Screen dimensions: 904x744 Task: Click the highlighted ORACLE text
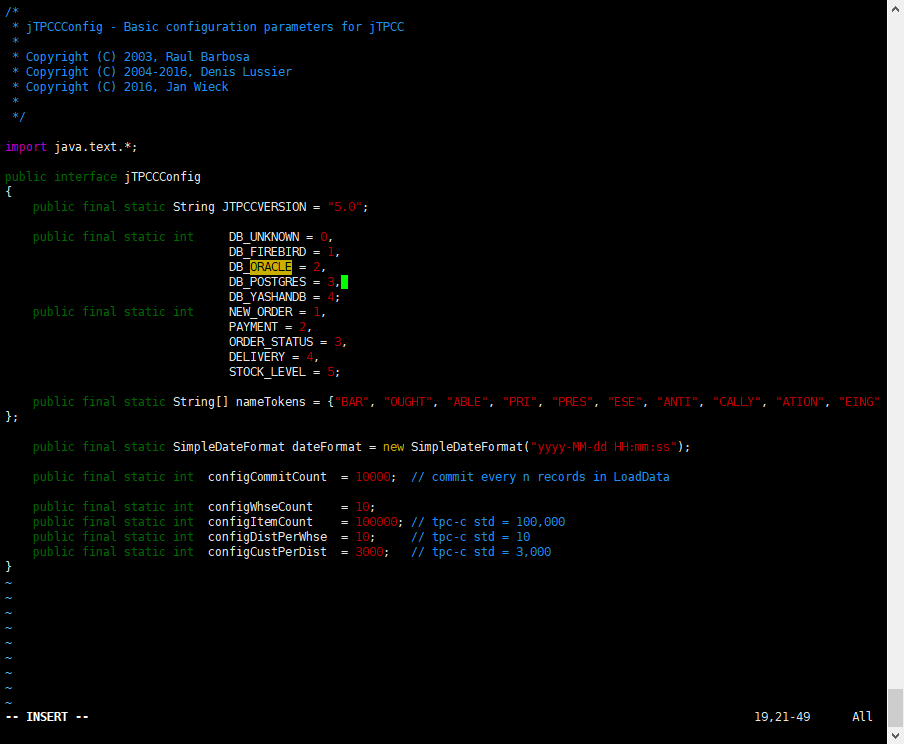271,267
